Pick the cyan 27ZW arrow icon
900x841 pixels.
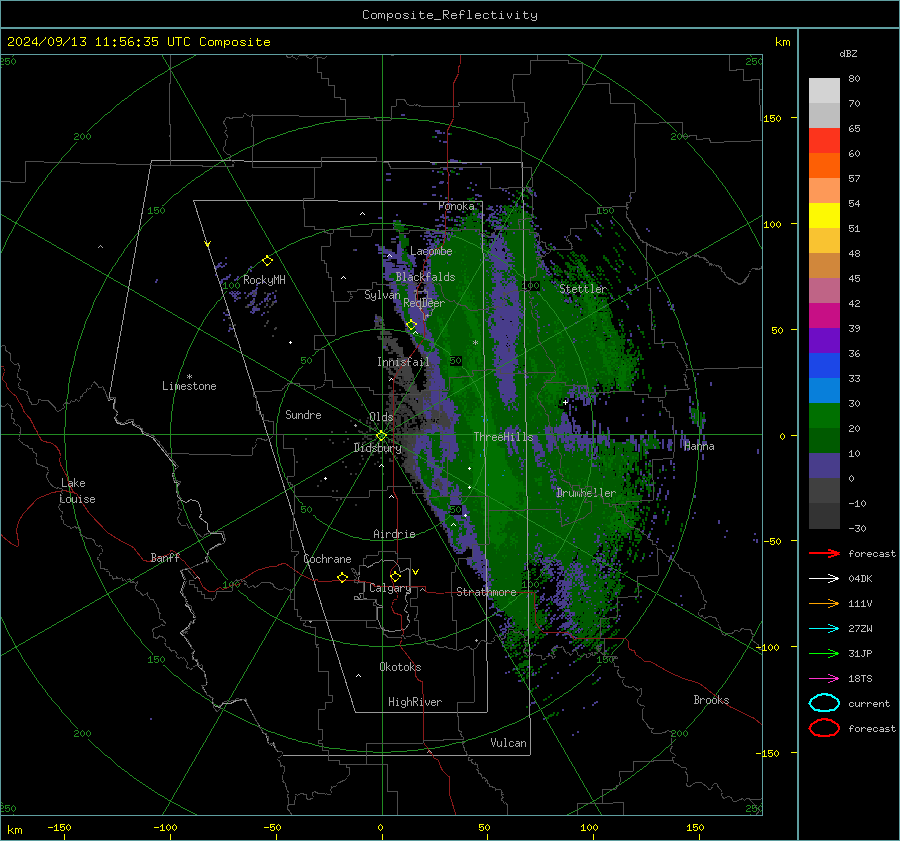point(824,629)
